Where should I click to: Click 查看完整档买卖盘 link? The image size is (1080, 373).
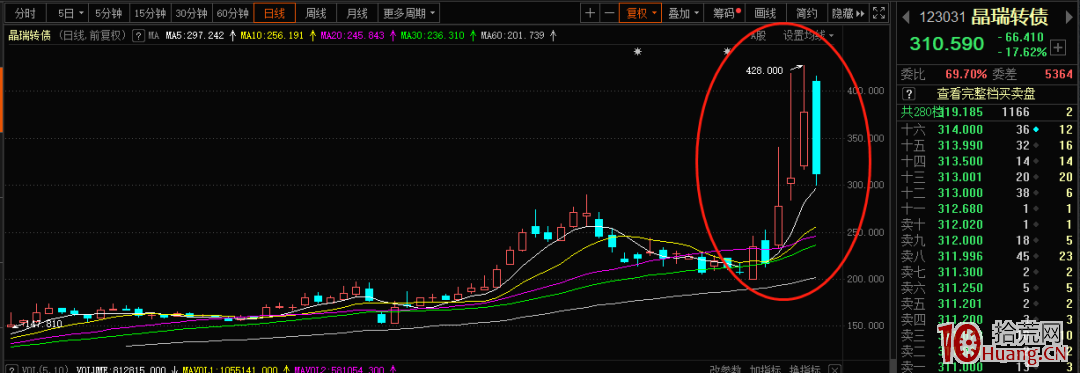[x=986, y=94]
